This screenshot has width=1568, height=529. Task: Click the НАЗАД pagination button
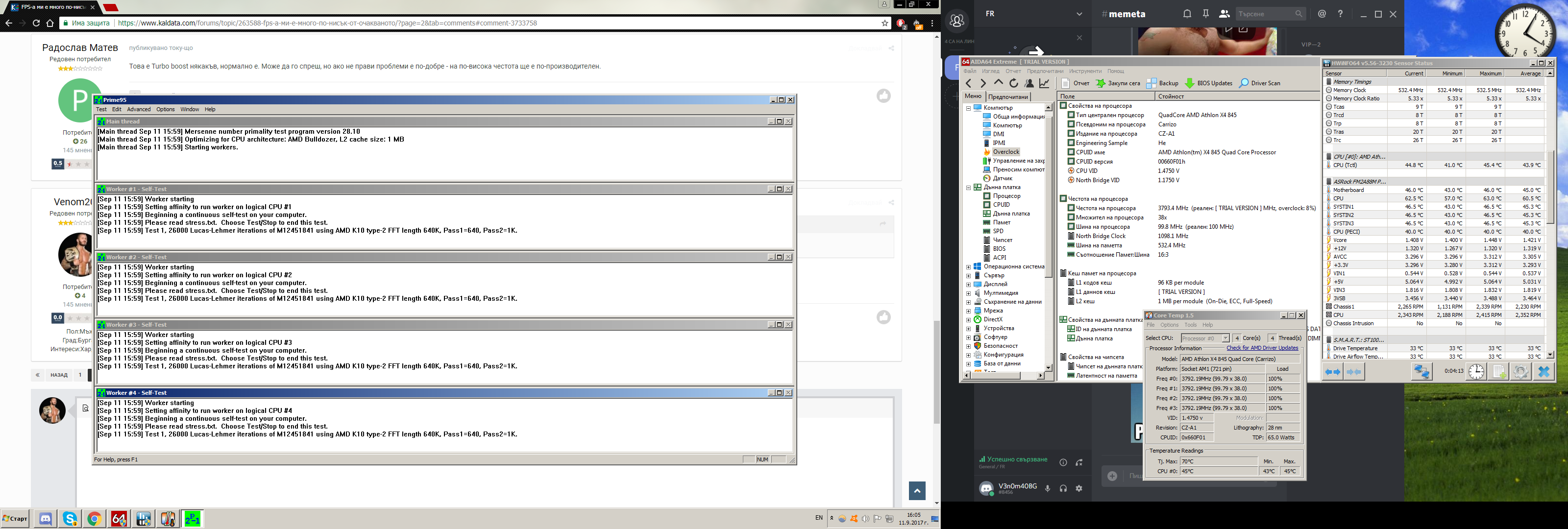[59, 375]
